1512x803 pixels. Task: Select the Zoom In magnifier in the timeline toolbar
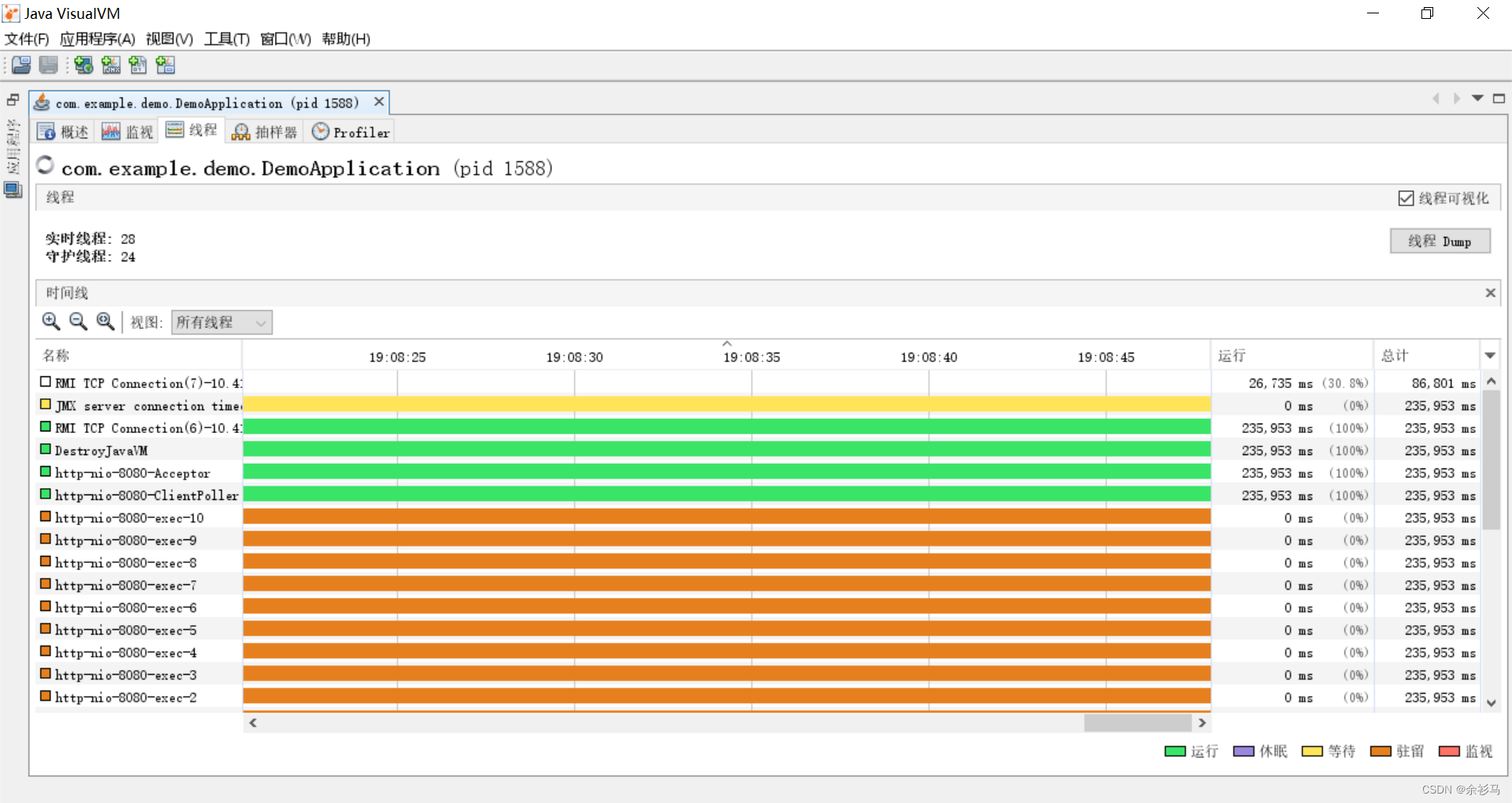[x=51, y=321]
